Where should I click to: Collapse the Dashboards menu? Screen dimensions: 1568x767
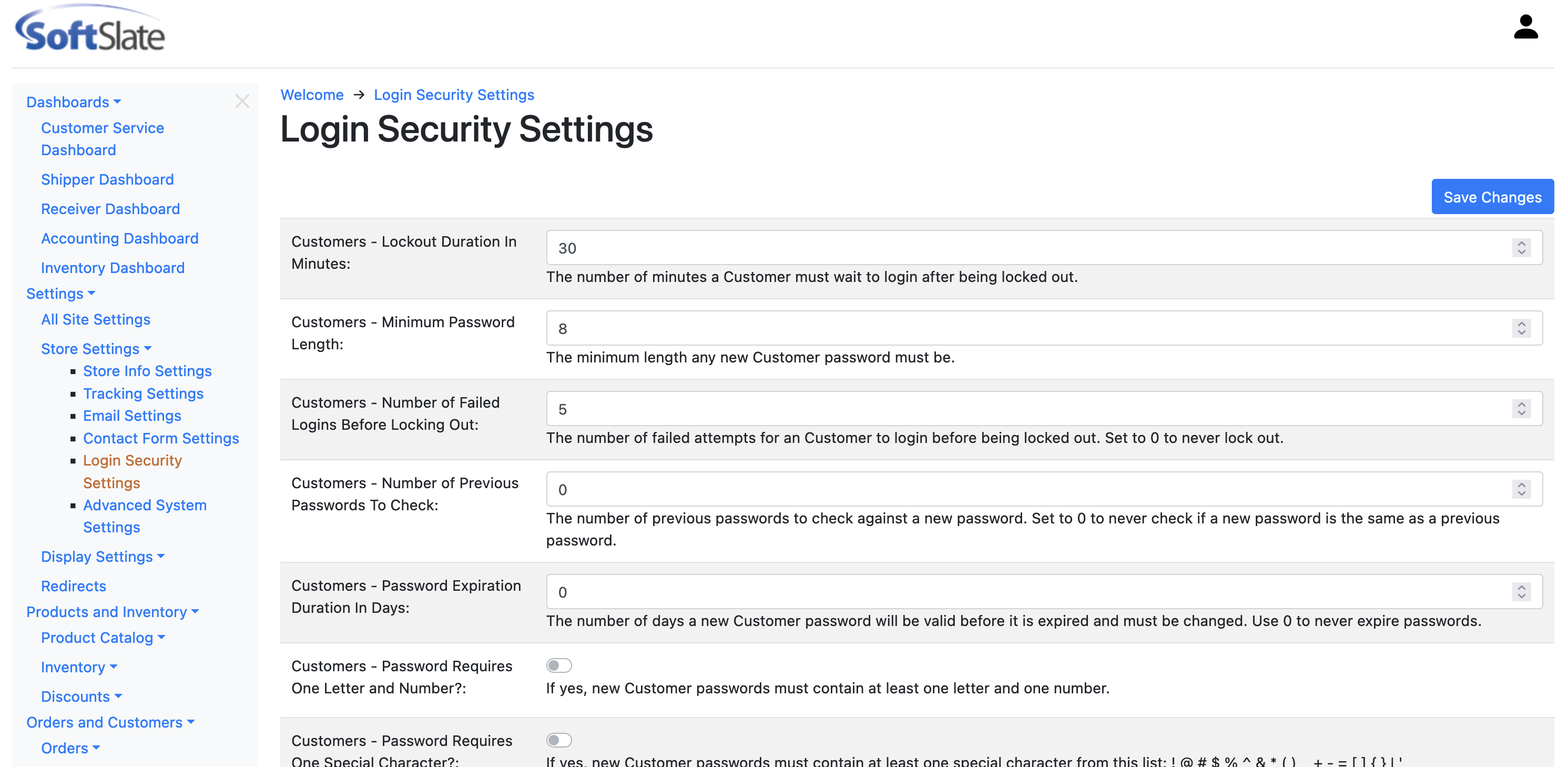(x=74, y=102)
